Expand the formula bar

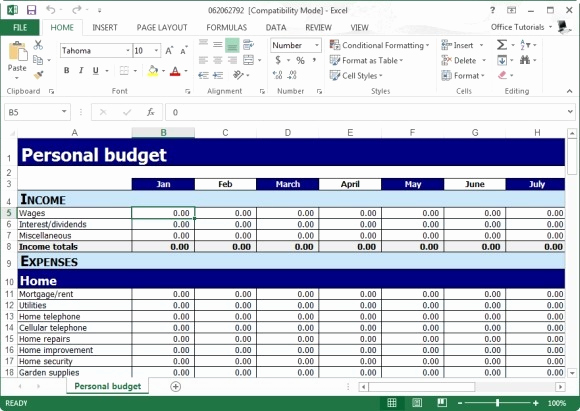[x=570, y=112]
